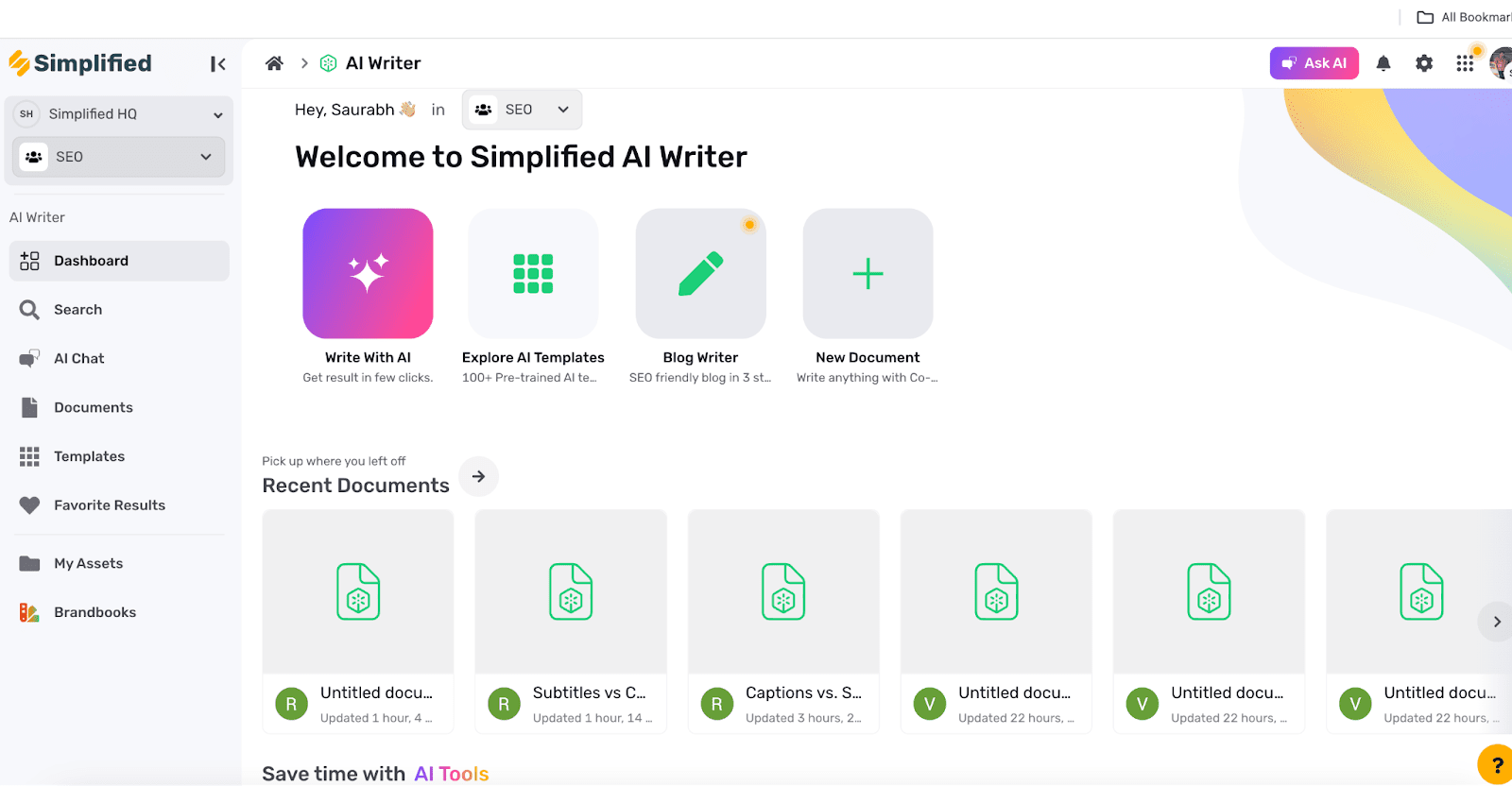Open the SEO dropdown next to greeting
Viewport: 1512px width, 786px height.
522,110
